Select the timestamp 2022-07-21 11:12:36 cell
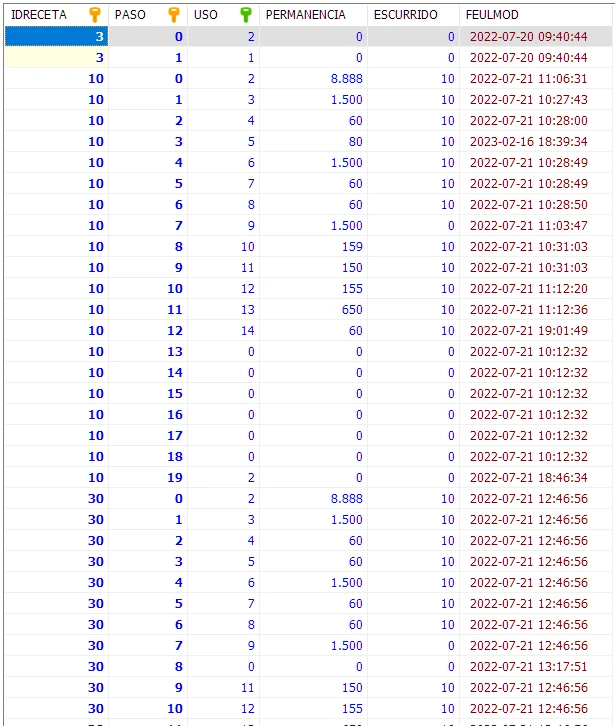The width and height of the screenshot is (615, 726). pos(528,310)
